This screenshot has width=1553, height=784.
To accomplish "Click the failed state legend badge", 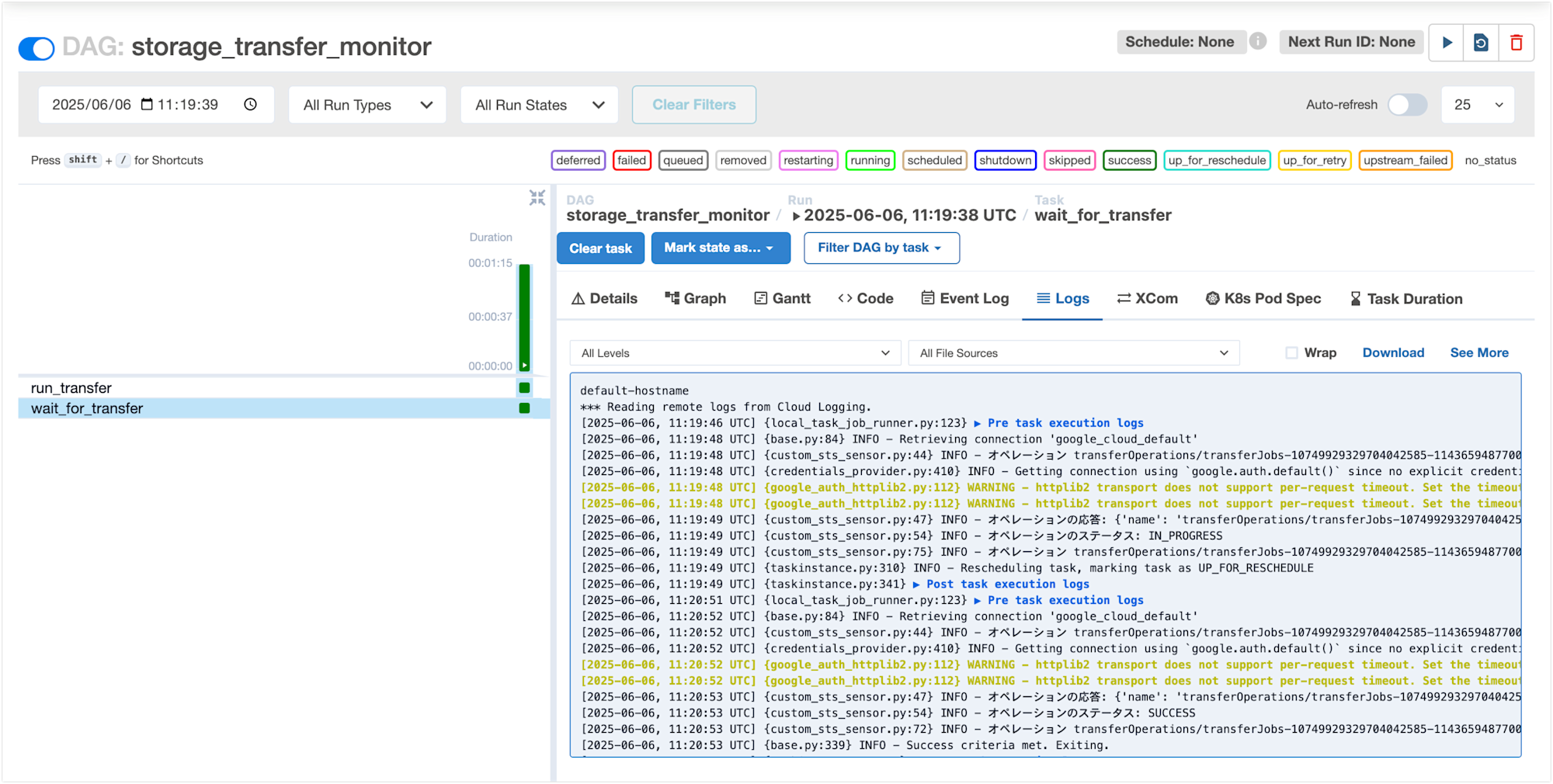I will coord(632,160).
